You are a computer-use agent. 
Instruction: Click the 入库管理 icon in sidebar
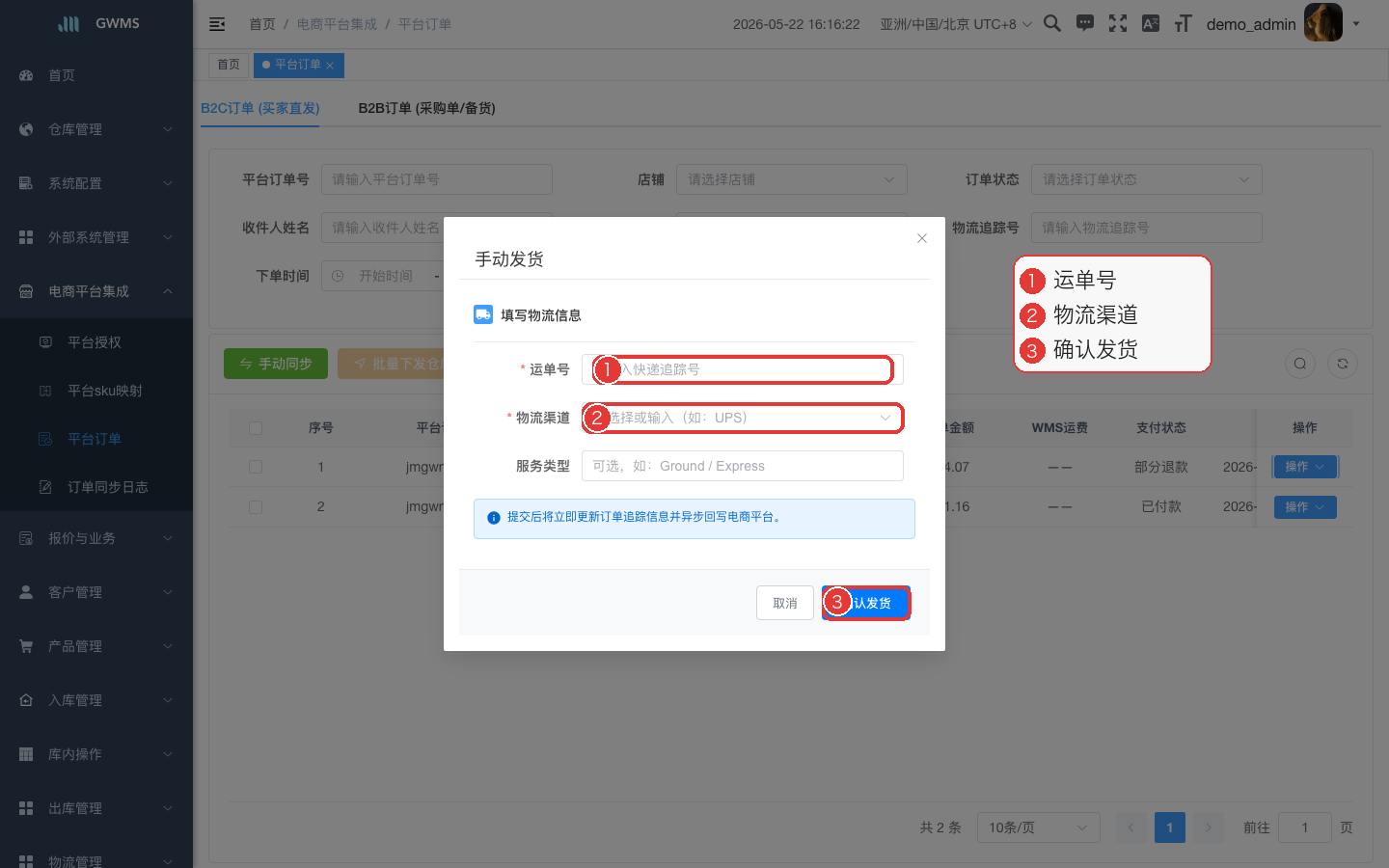tap(26, 700)
